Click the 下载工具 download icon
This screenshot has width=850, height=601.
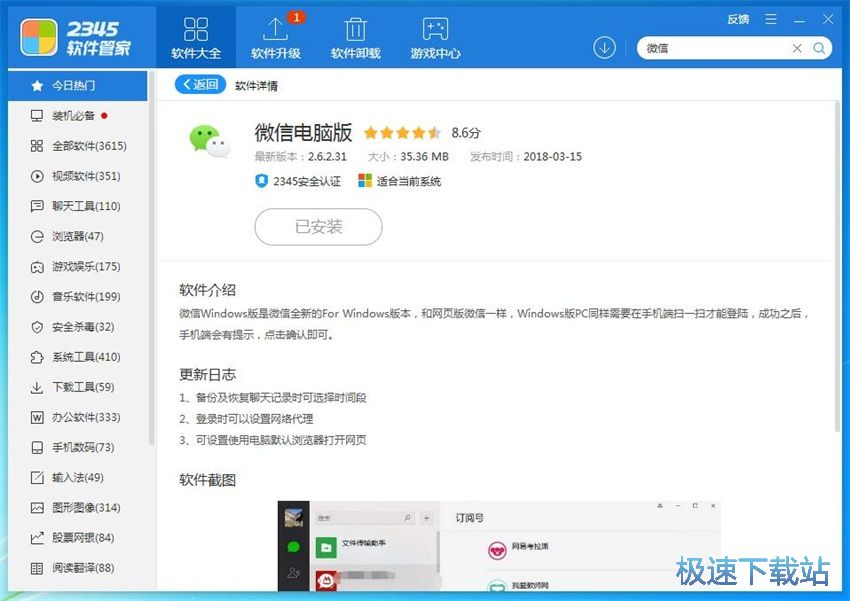[x=37, y=387]
